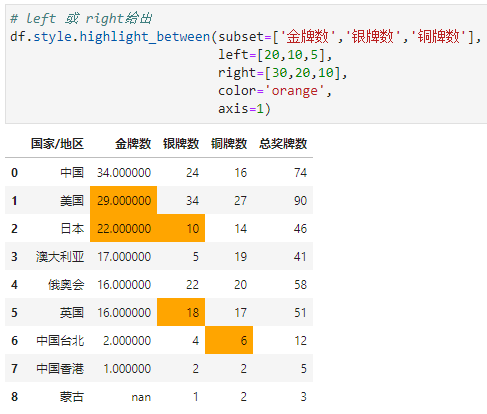Click the nan value in the 蒙古 row

(141, 397)
